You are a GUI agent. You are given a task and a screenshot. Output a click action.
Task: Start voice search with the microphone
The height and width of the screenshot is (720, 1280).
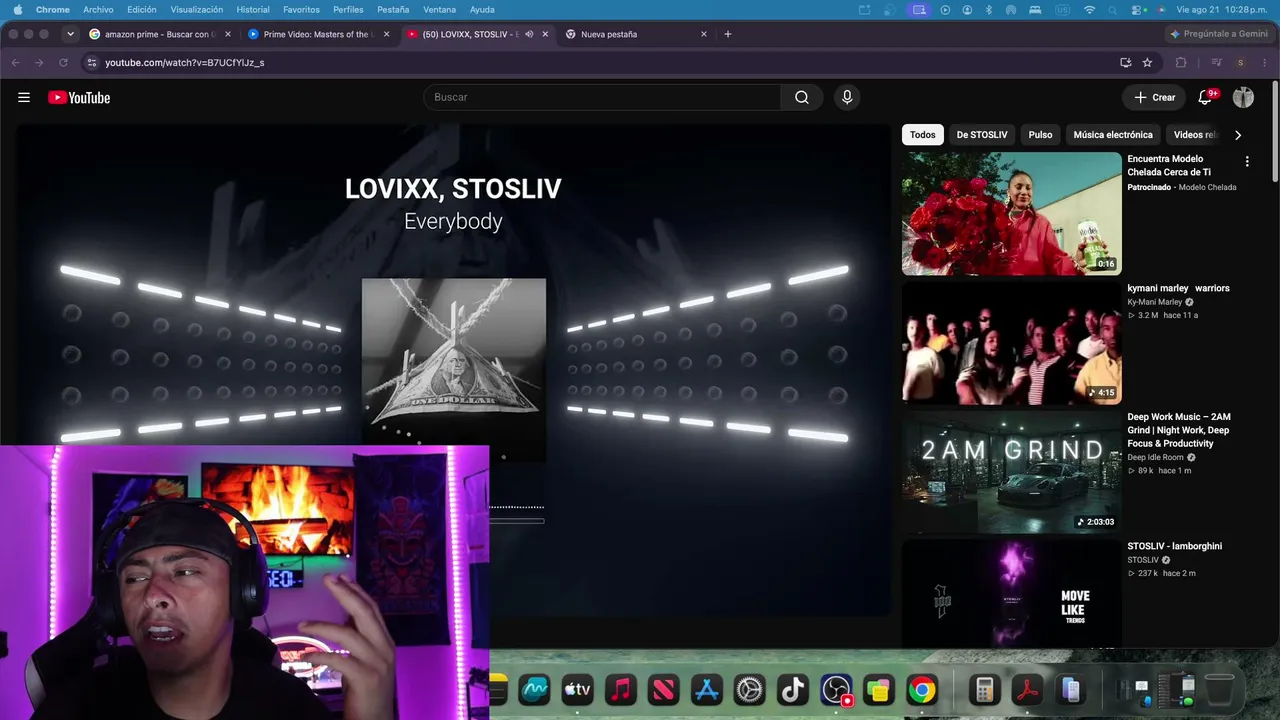(847, 97)
